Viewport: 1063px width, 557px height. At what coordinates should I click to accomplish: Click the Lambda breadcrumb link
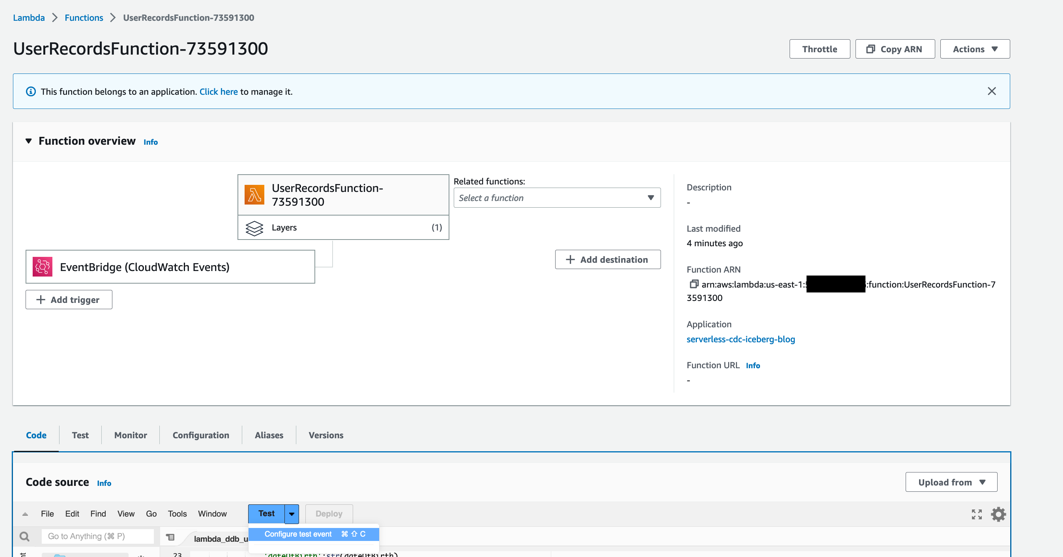point(28,18)
